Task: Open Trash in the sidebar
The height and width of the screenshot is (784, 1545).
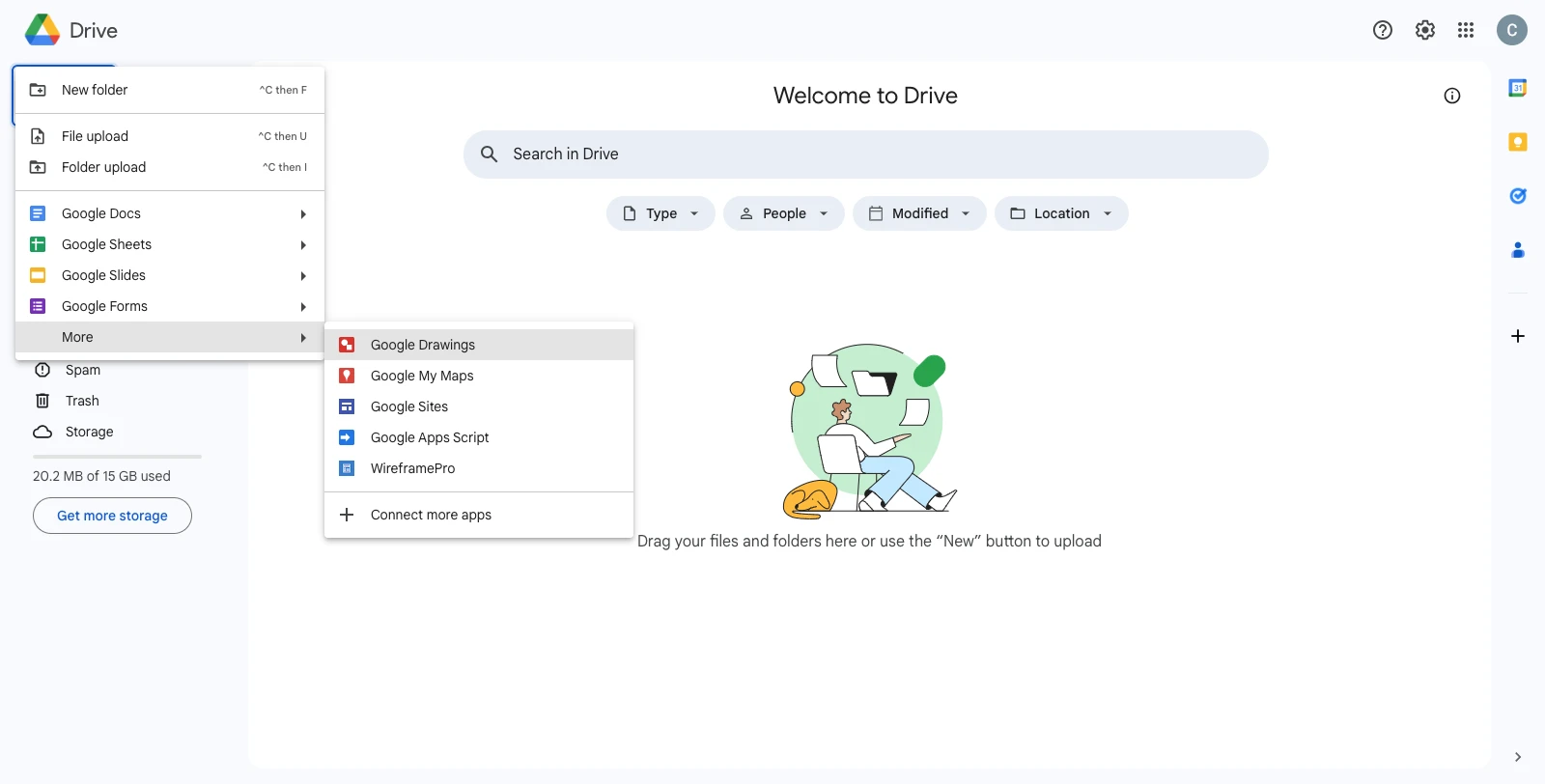Action: tap(82, 401)
